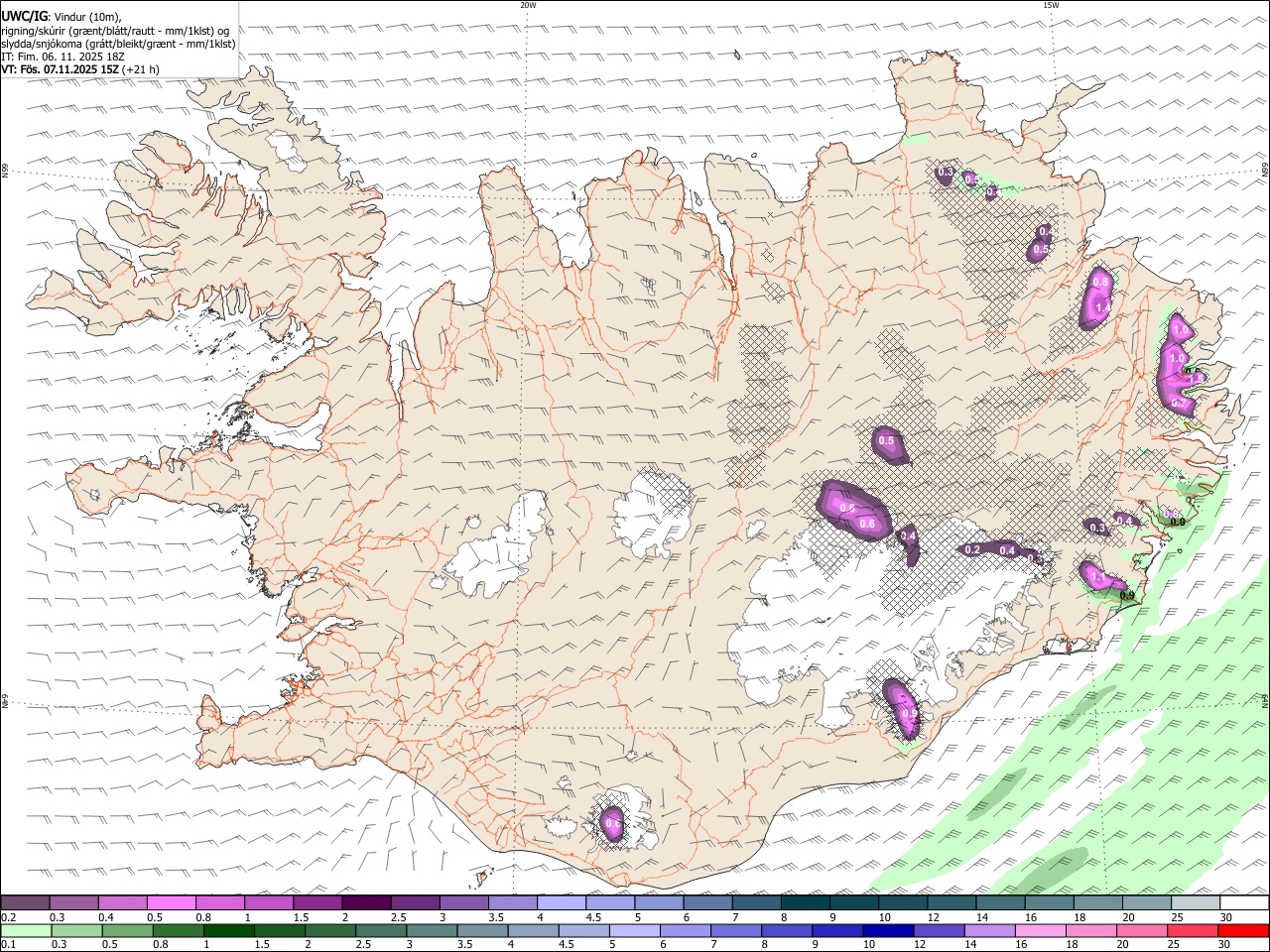Click the light grey 25 swatch in upper legend
1270x952 pixels.
pyautogui.click(x=1196, y=902)
